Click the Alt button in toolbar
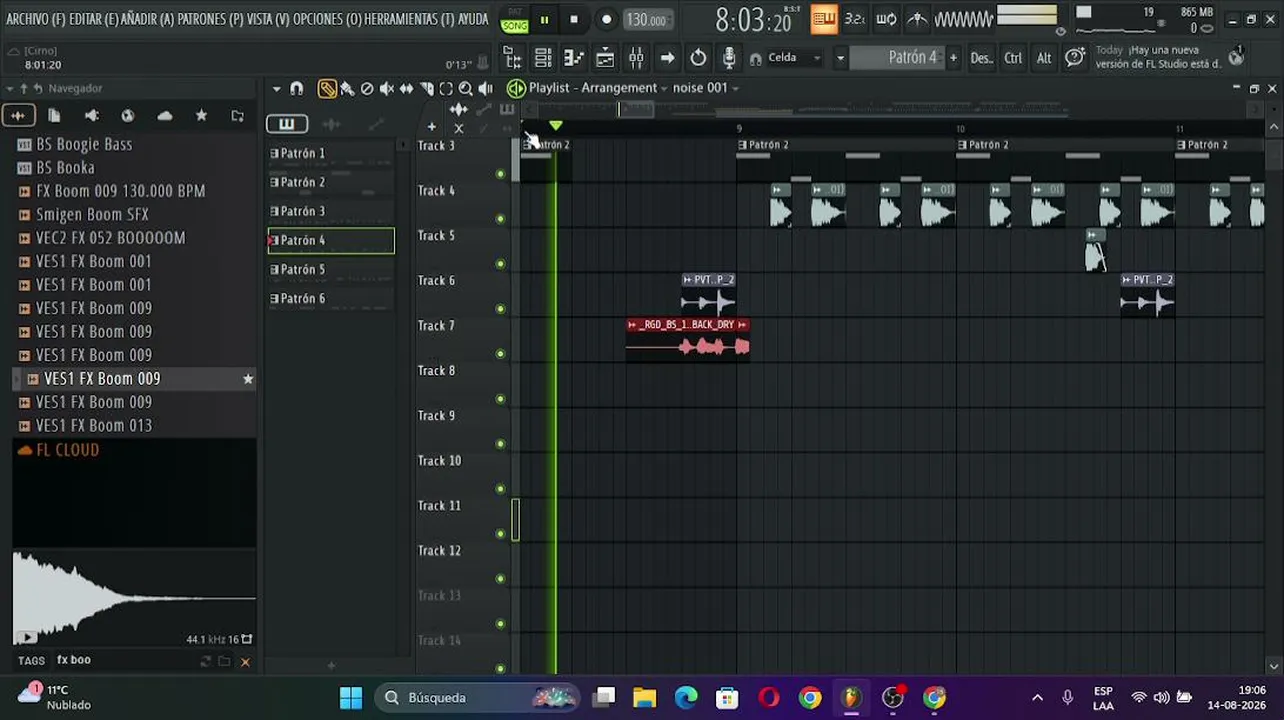 coord(1044,58)
